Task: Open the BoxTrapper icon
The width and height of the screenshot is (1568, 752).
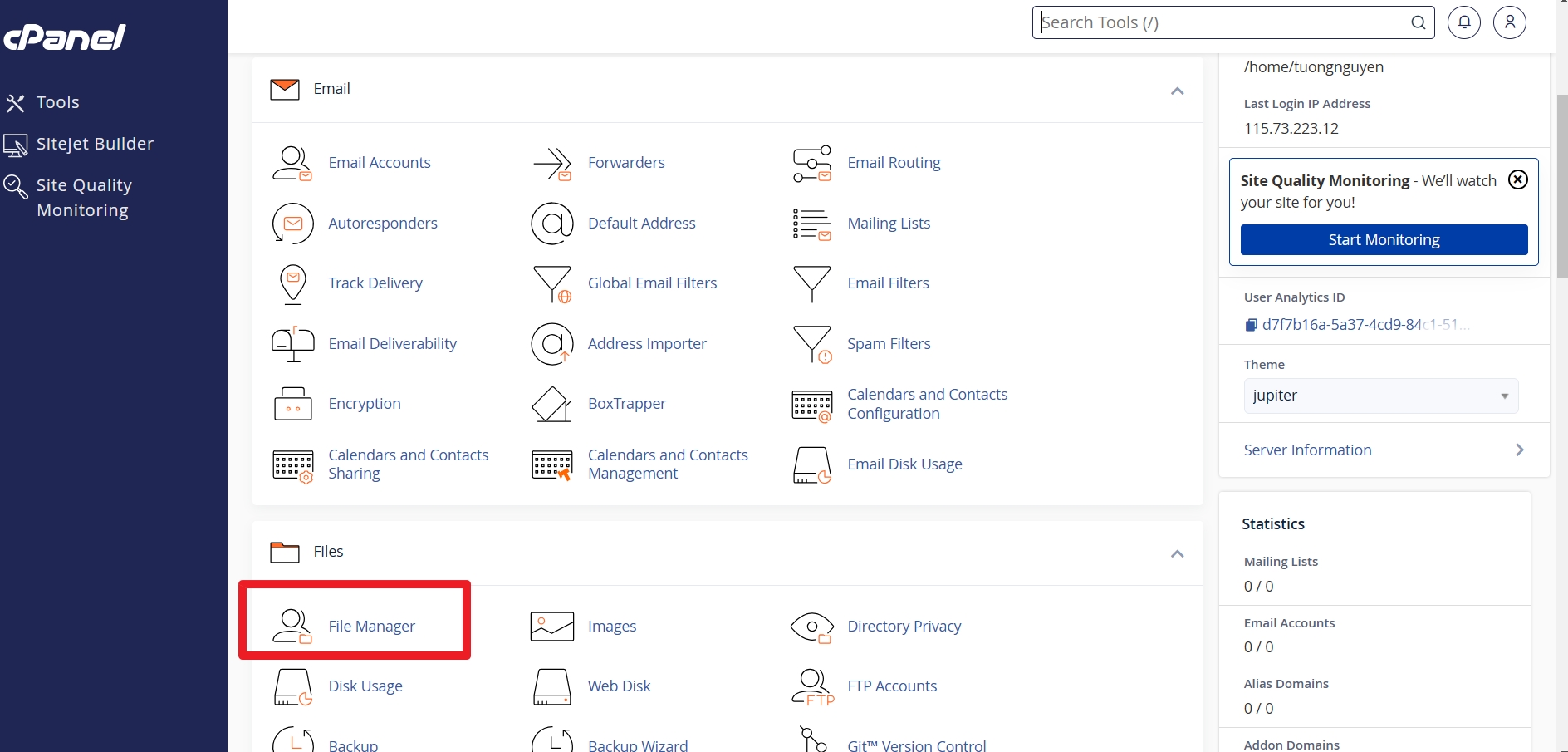Action: pyautogui.click(x=552, y=404)
